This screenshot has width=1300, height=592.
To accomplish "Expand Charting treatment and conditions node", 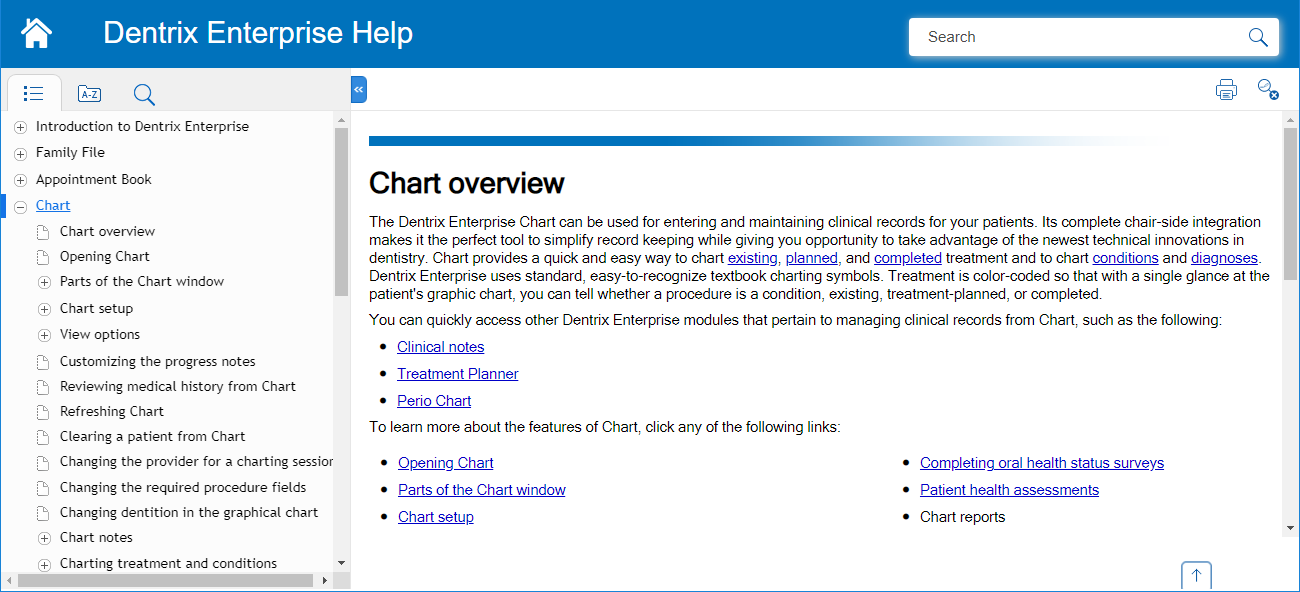I will coord(44,565).
